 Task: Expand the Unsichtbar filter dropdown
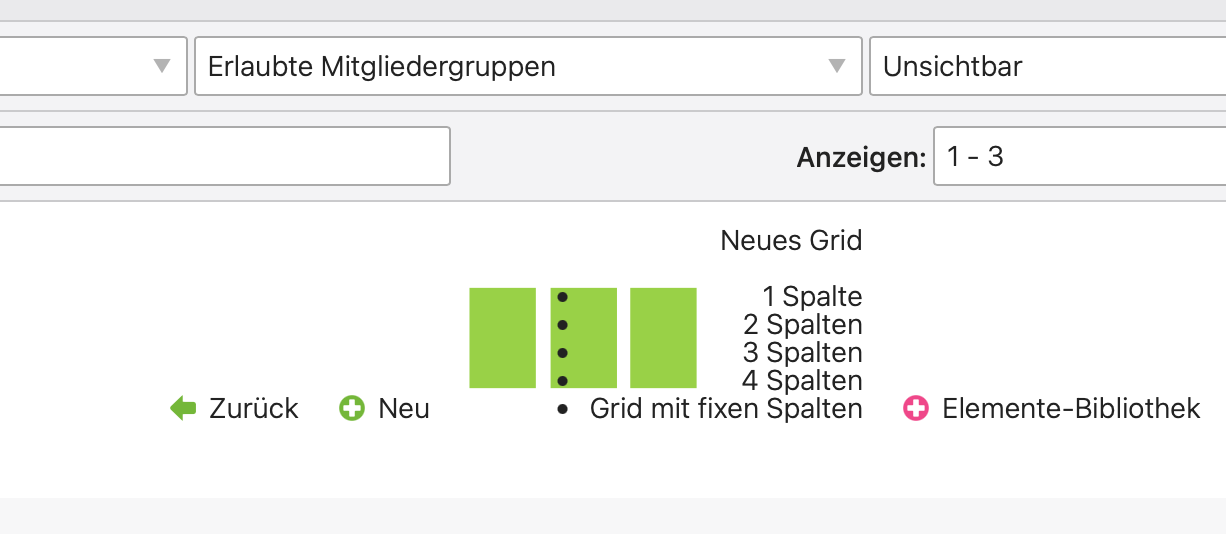click(1047, 67)
